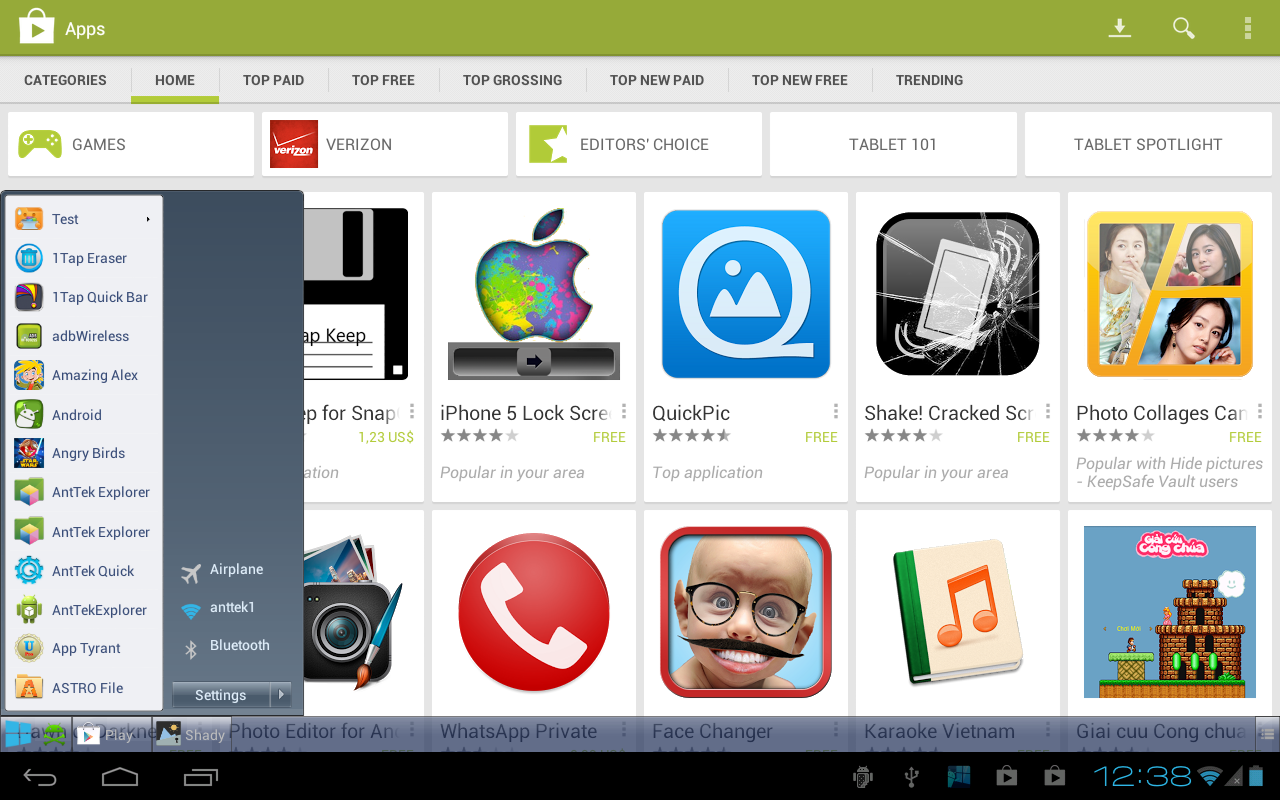The image size is (1280, 800).
Task: Launch Android app from start menu
Action: (x=84, y=414)
